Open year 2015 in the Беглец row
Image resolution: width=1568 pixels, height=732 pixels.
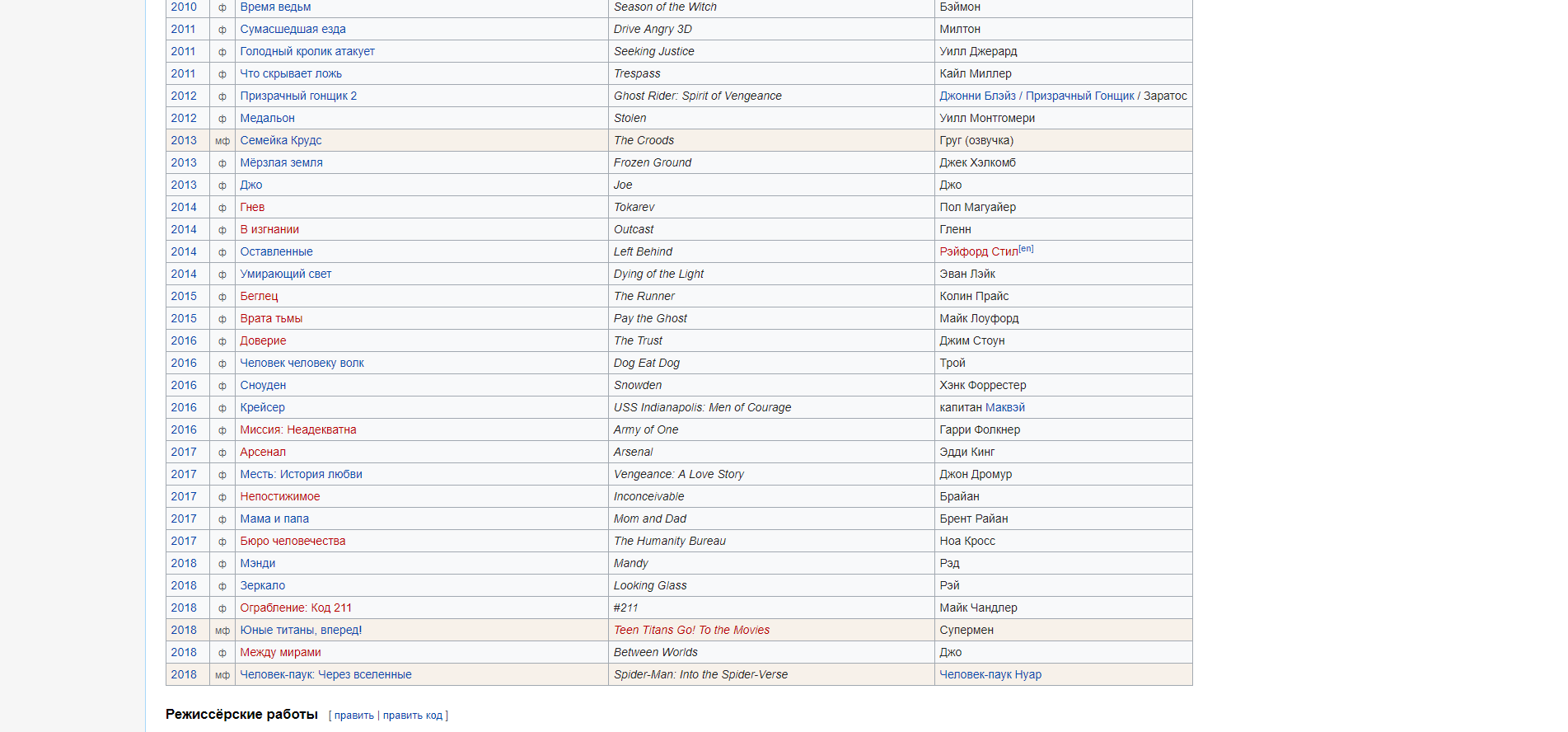(184, 296)
